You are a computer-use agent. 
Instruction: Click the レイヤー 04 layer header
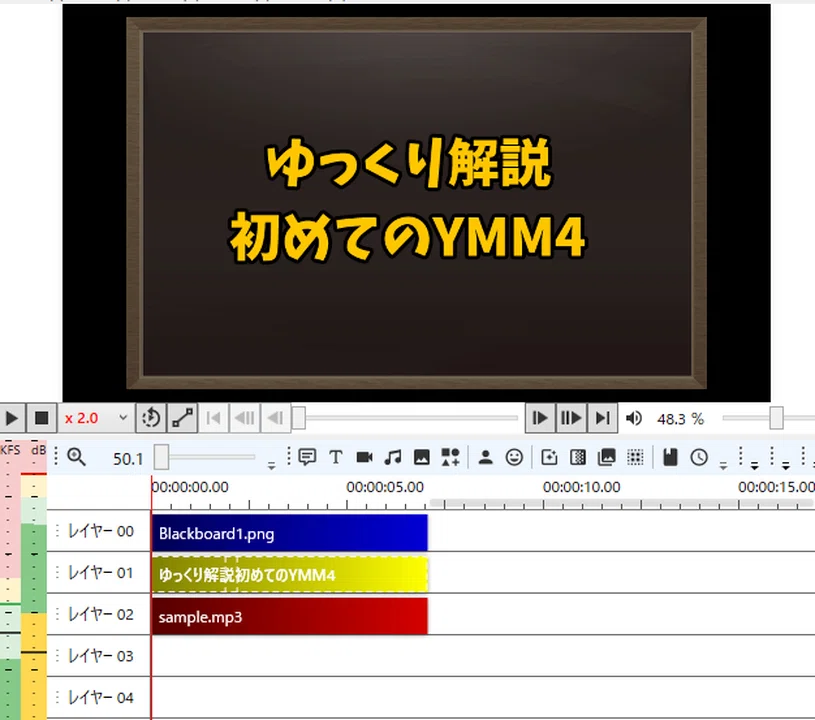point(99,697)
